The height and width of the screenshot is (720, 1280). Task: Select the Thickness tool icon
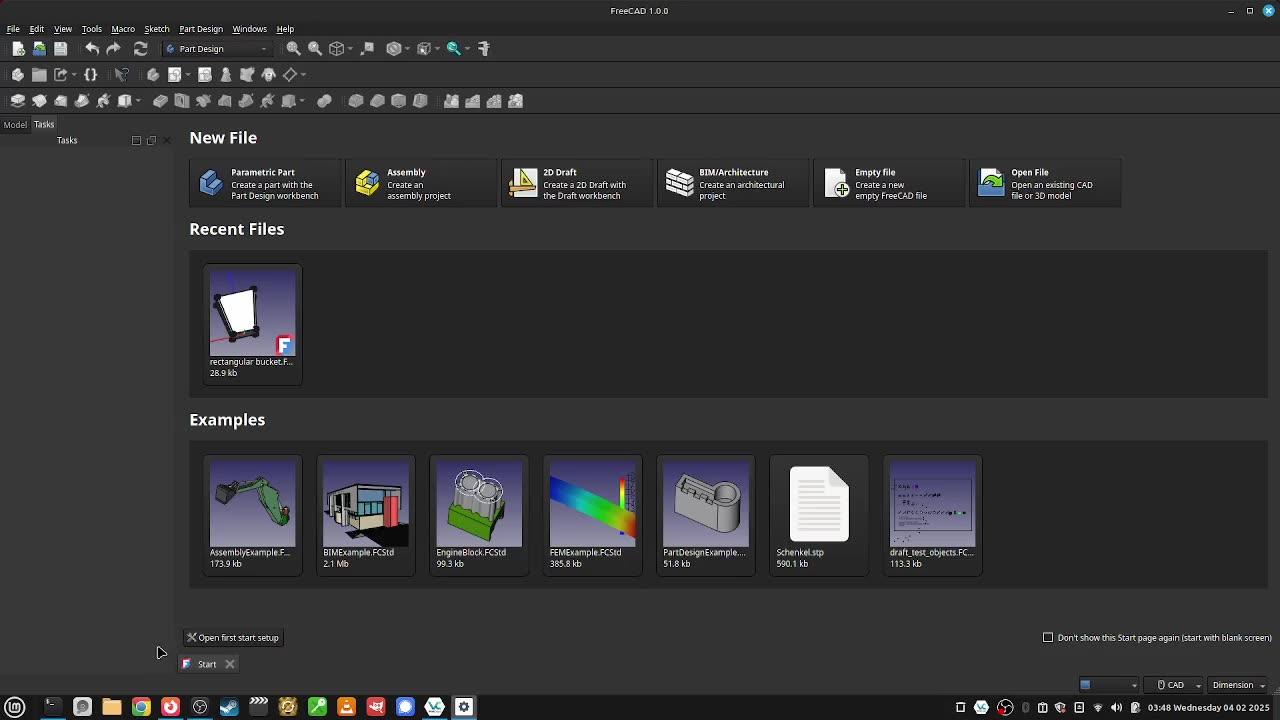click(420, 101)
